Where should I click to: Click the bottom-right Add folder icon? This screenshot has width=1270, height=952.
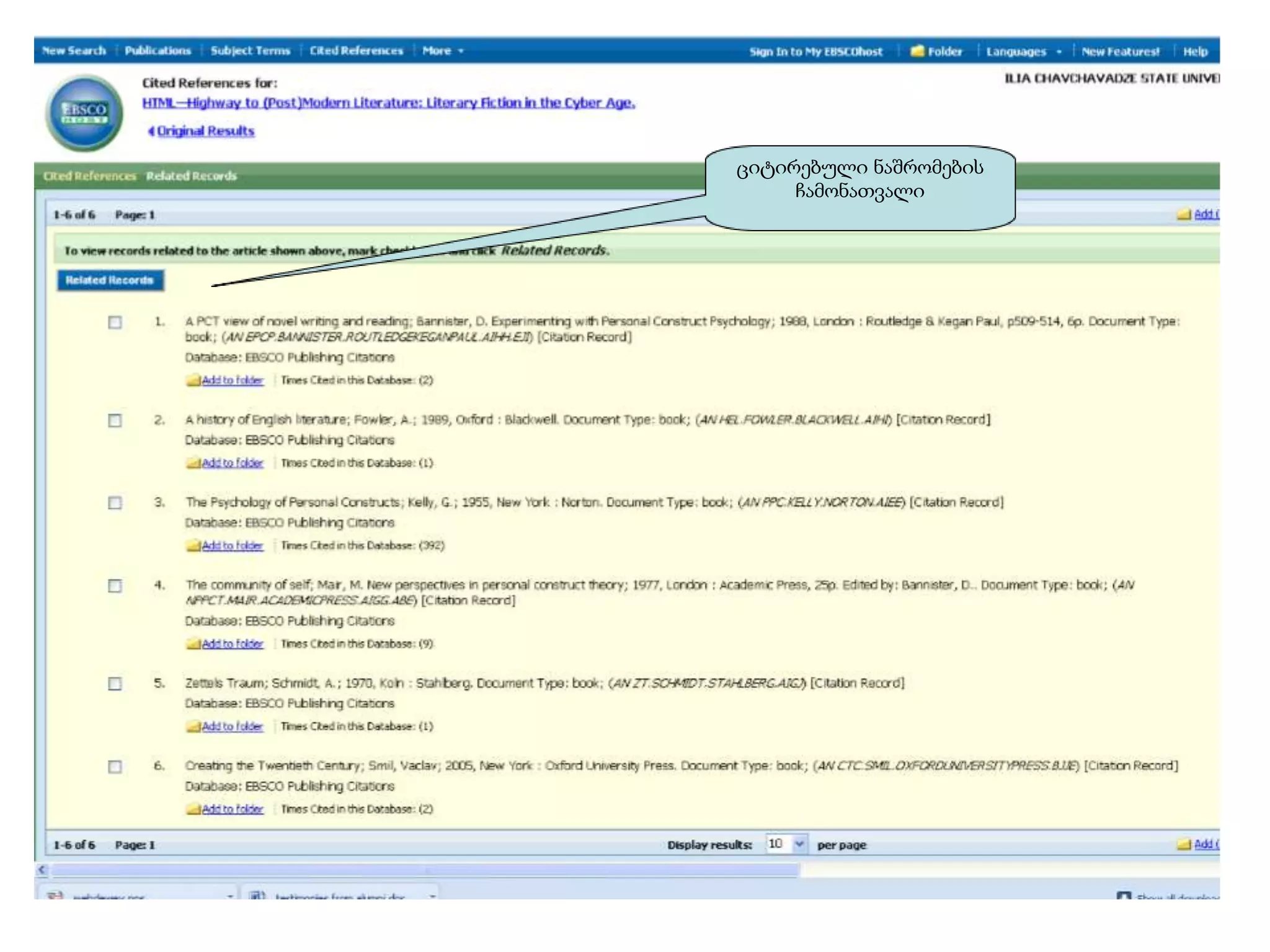click(x=1184, y=844)
